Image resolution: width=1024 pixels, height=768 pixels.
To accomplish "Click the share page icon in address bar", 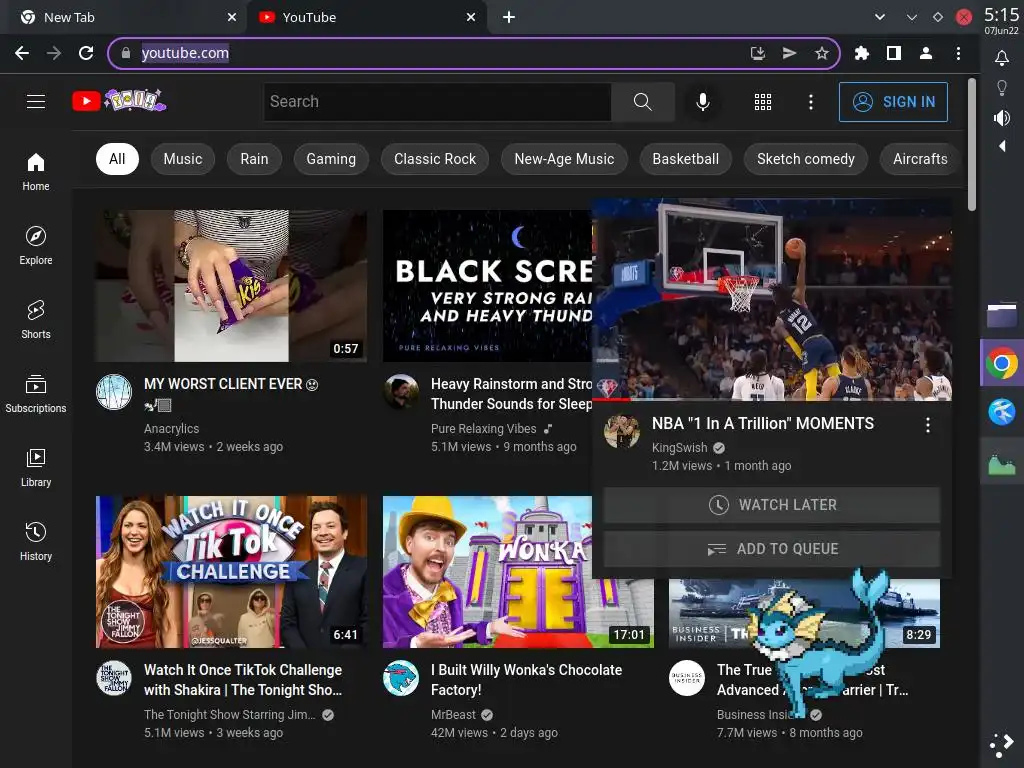I will 790,53.
